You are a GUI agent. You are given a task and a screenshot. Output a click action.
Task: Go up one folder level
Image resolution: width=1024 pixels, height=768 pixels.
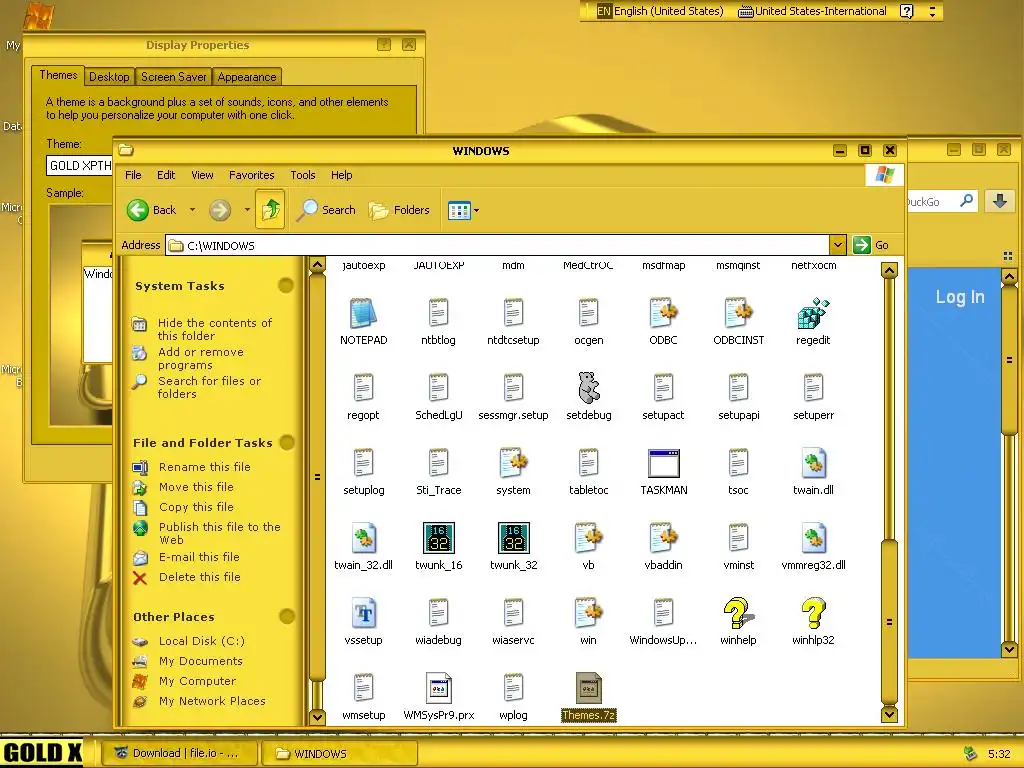(270, 210)
